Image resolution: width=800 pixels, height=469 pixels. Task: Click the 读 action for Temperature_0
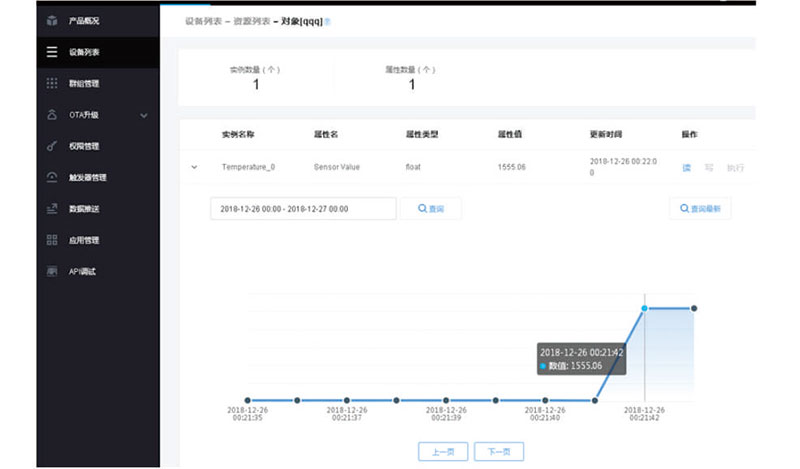tap(687, 167)
